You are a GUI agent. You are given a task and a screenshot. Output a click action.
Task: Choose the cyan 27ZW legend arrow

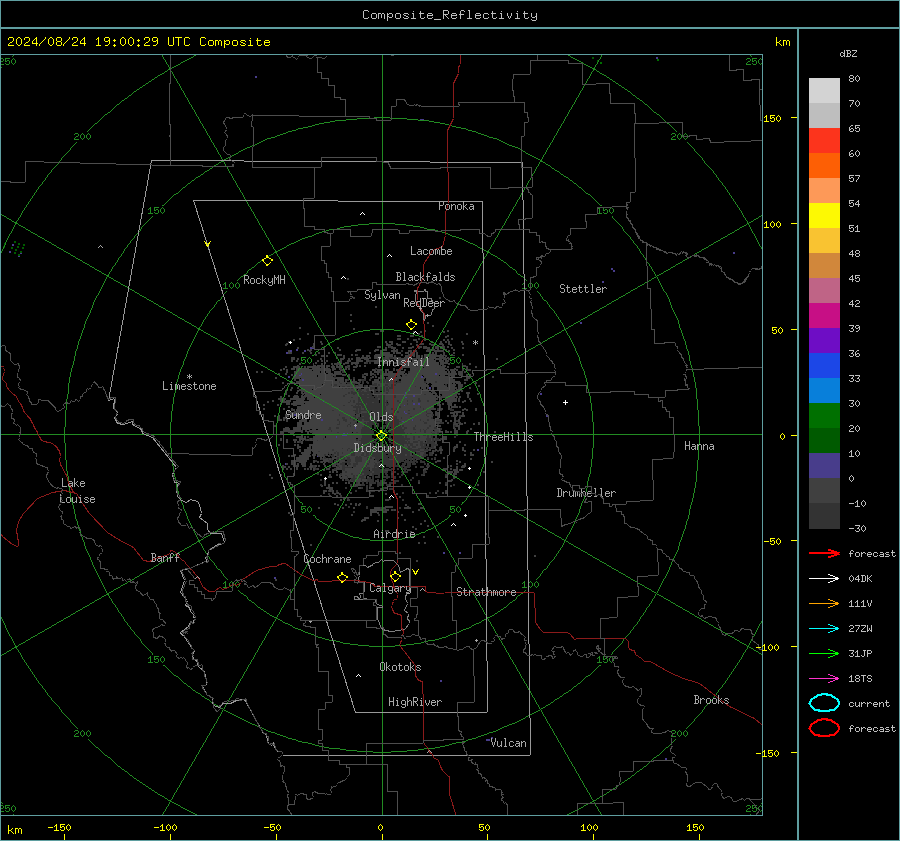824,629
